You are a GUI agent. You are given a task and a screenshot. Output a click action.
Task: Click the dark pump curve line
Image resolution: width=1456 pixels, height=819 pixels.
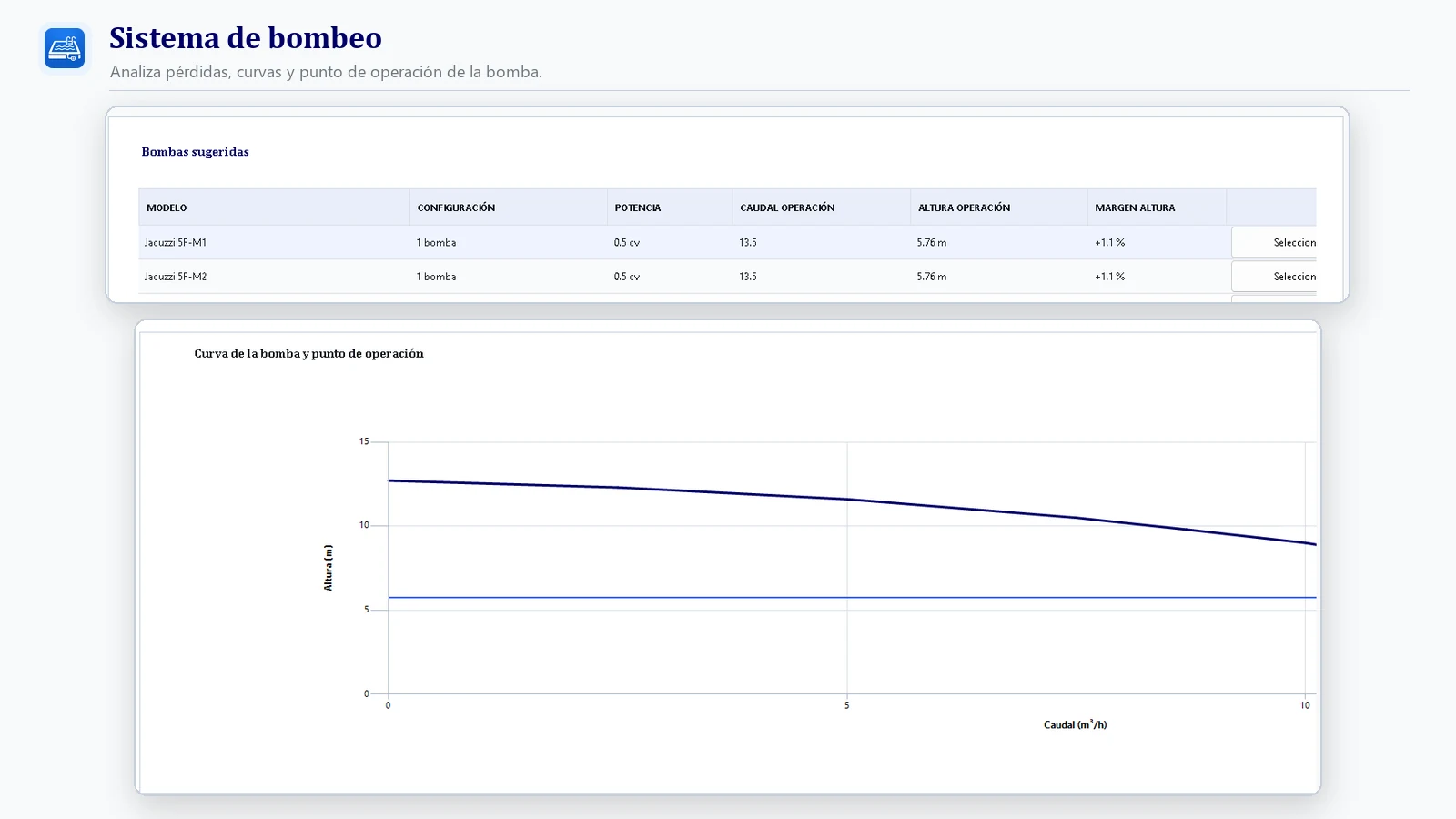[847, 499]
